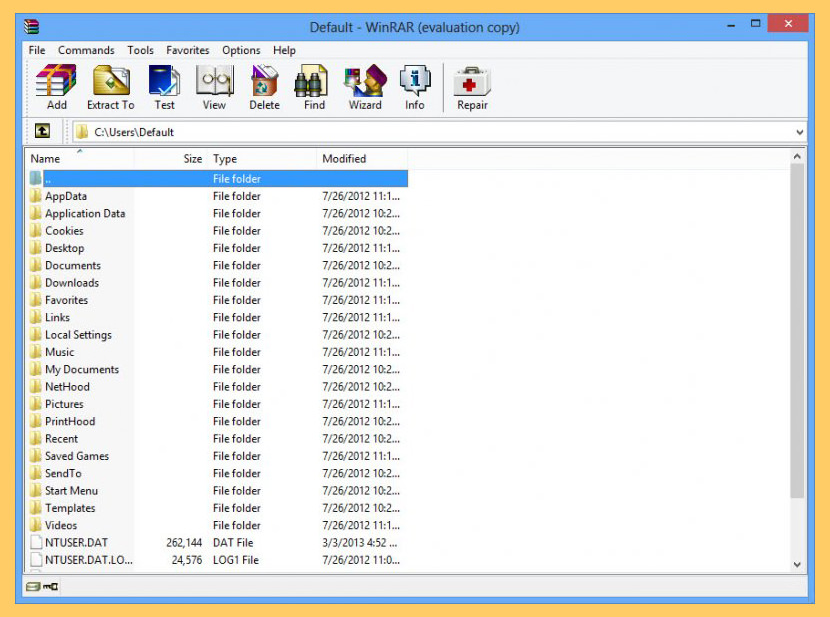Select the Music folder icon
Viewport: 830px width, 617px height.
pos(35,352)
